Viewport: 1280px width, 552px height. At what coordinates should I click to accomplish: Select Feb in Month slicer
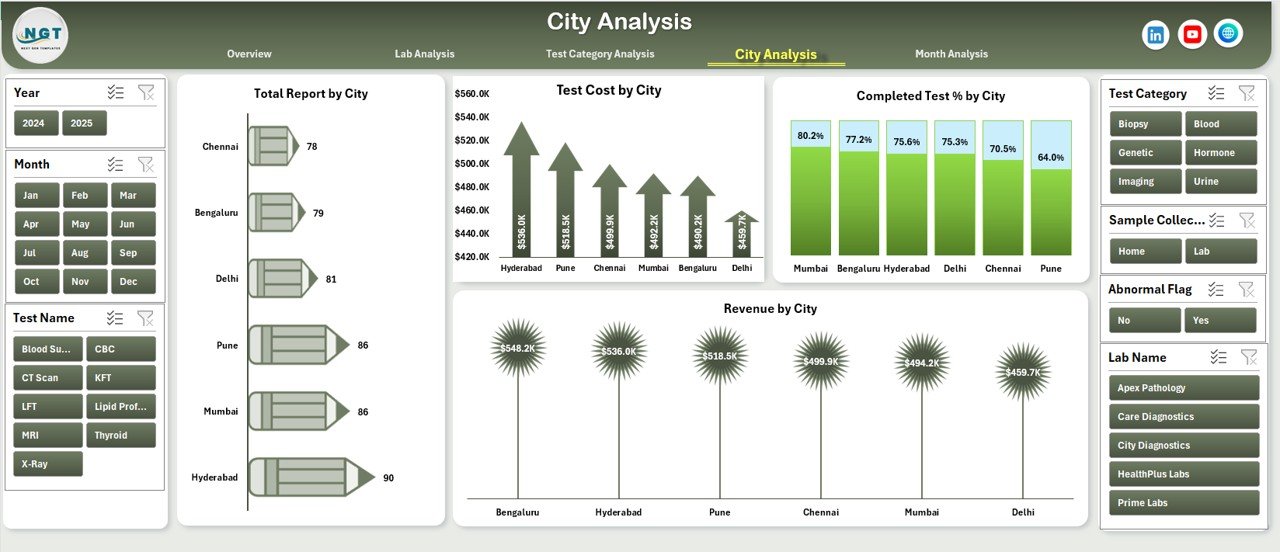[x=85, y=195]
